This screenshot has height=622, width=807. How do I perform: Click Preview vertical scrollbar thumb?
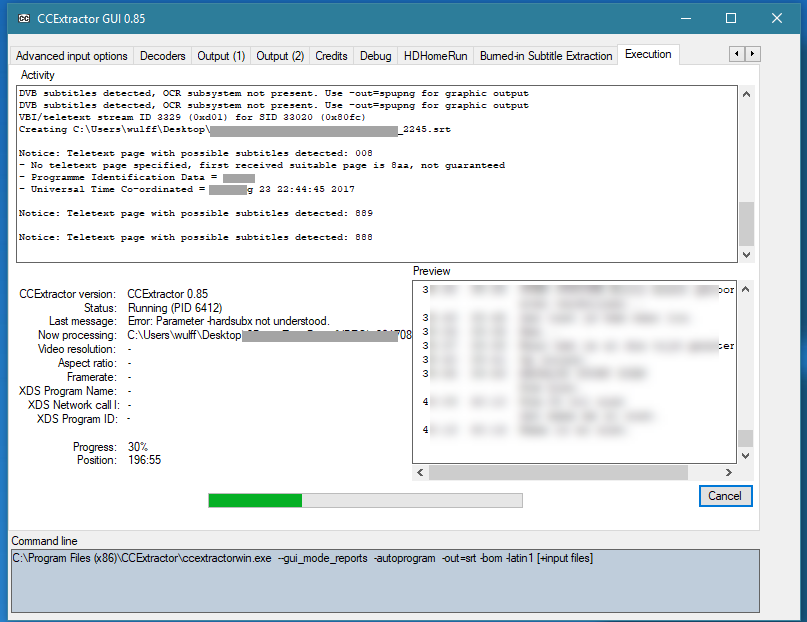(x=745, y=438)
